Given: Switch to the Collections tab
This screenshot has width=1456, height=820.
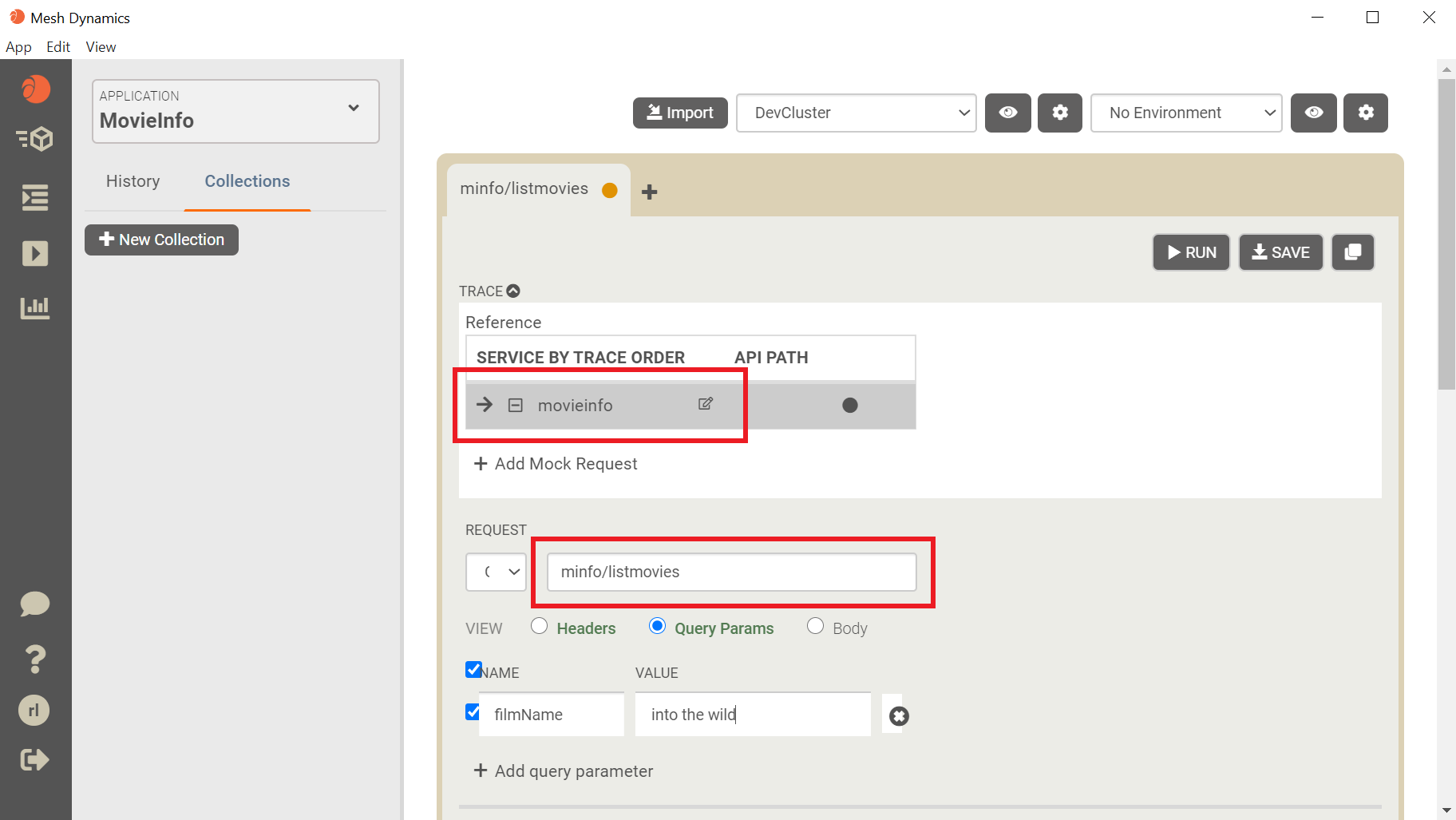Looking at the screenshot, I should [247, 181].
